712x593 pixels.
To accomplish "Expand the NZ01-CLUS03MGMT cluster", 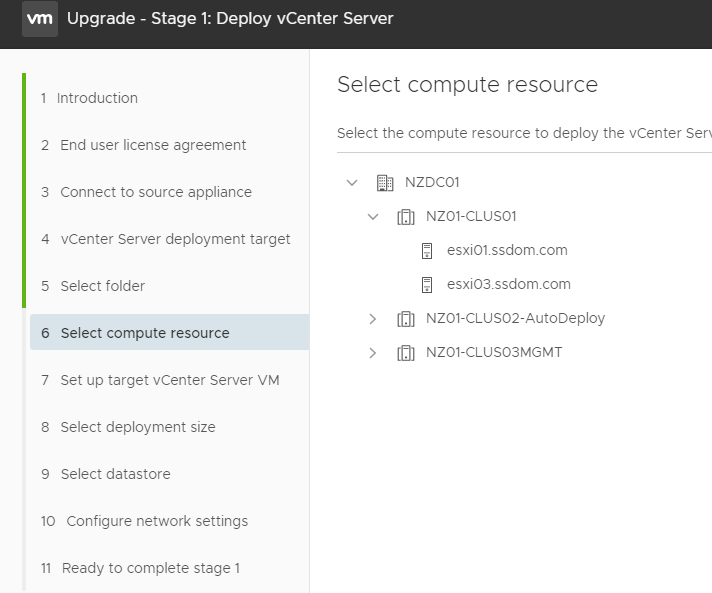I will click(373, 353).
